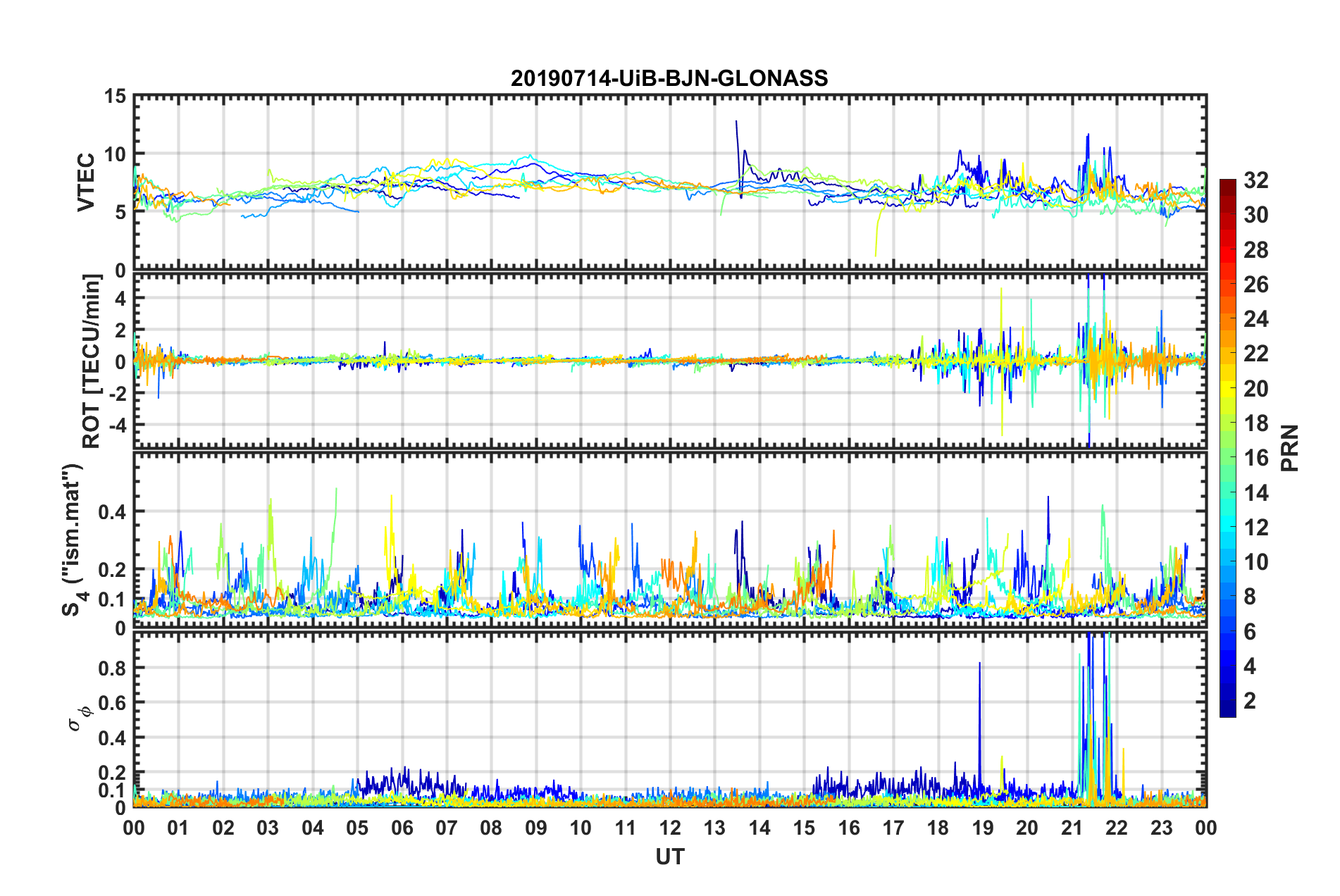Screen dimensions: 1340x896
Task: Click the sigma phi axis tick label 0.8
Action: [112, 668]
